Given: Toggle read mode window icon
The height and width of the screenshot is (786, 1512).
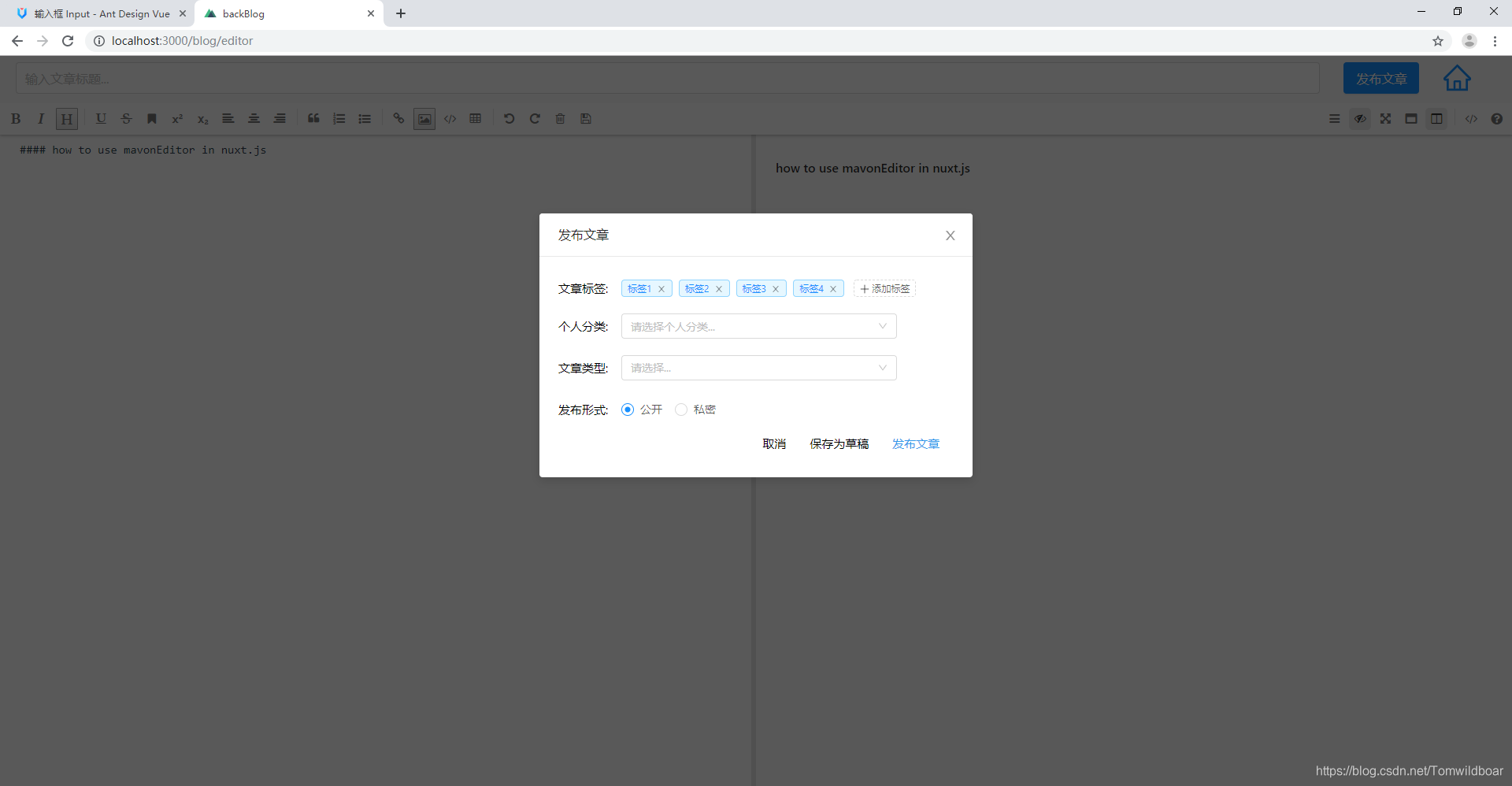Looking at the screenshot, I should pos(1411,119).
